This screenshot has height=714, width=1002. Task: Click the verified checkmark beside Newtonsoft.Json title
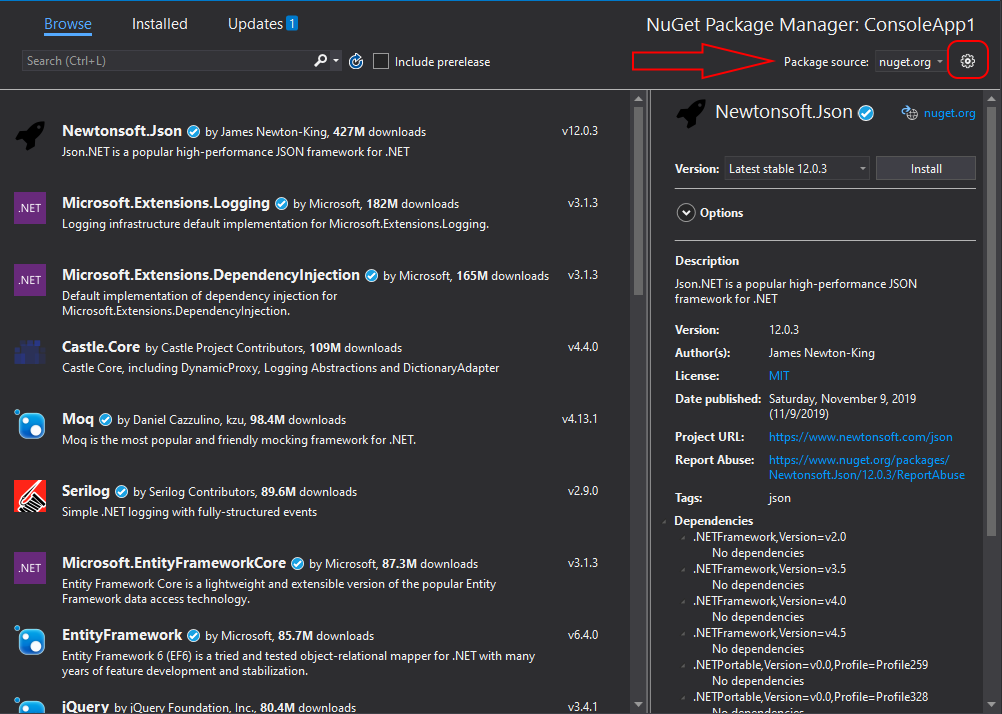pyautogui.click(x=866, y=112)
